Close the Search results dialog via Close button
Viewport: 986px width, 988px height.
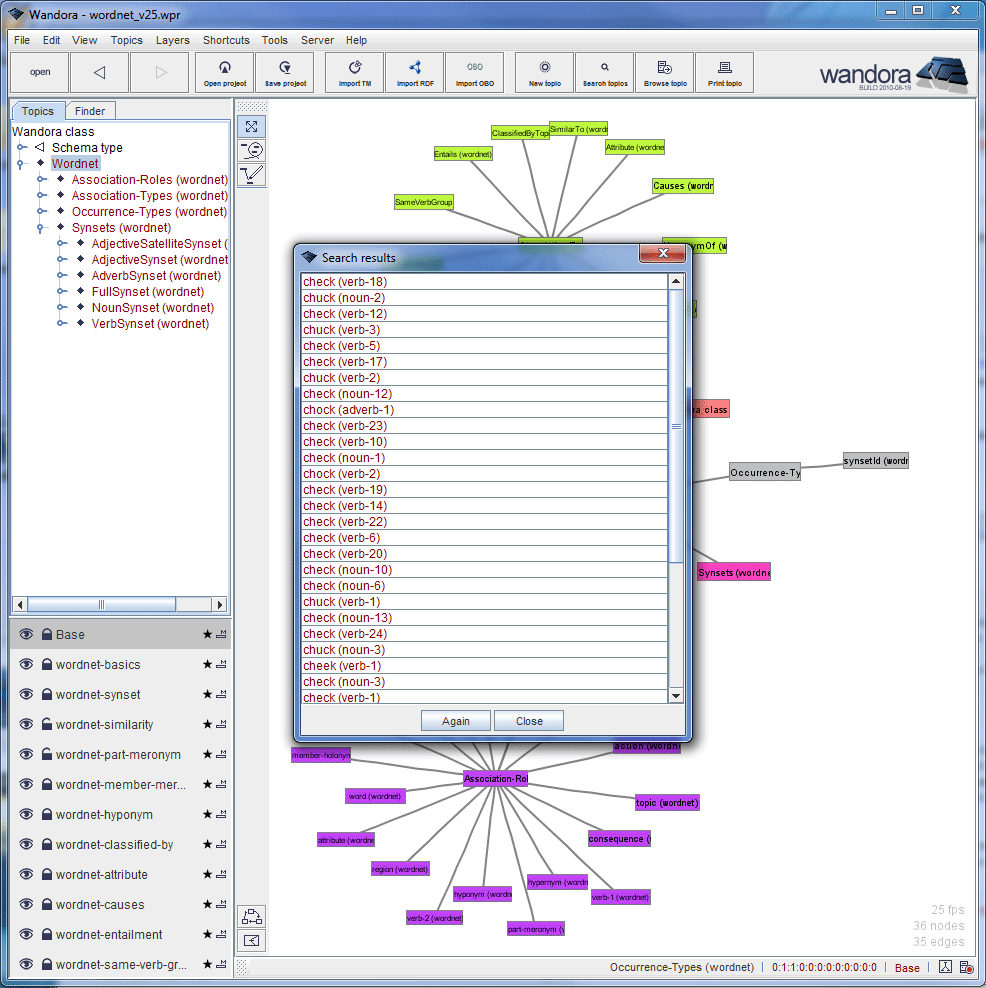[x=528, y=720]
